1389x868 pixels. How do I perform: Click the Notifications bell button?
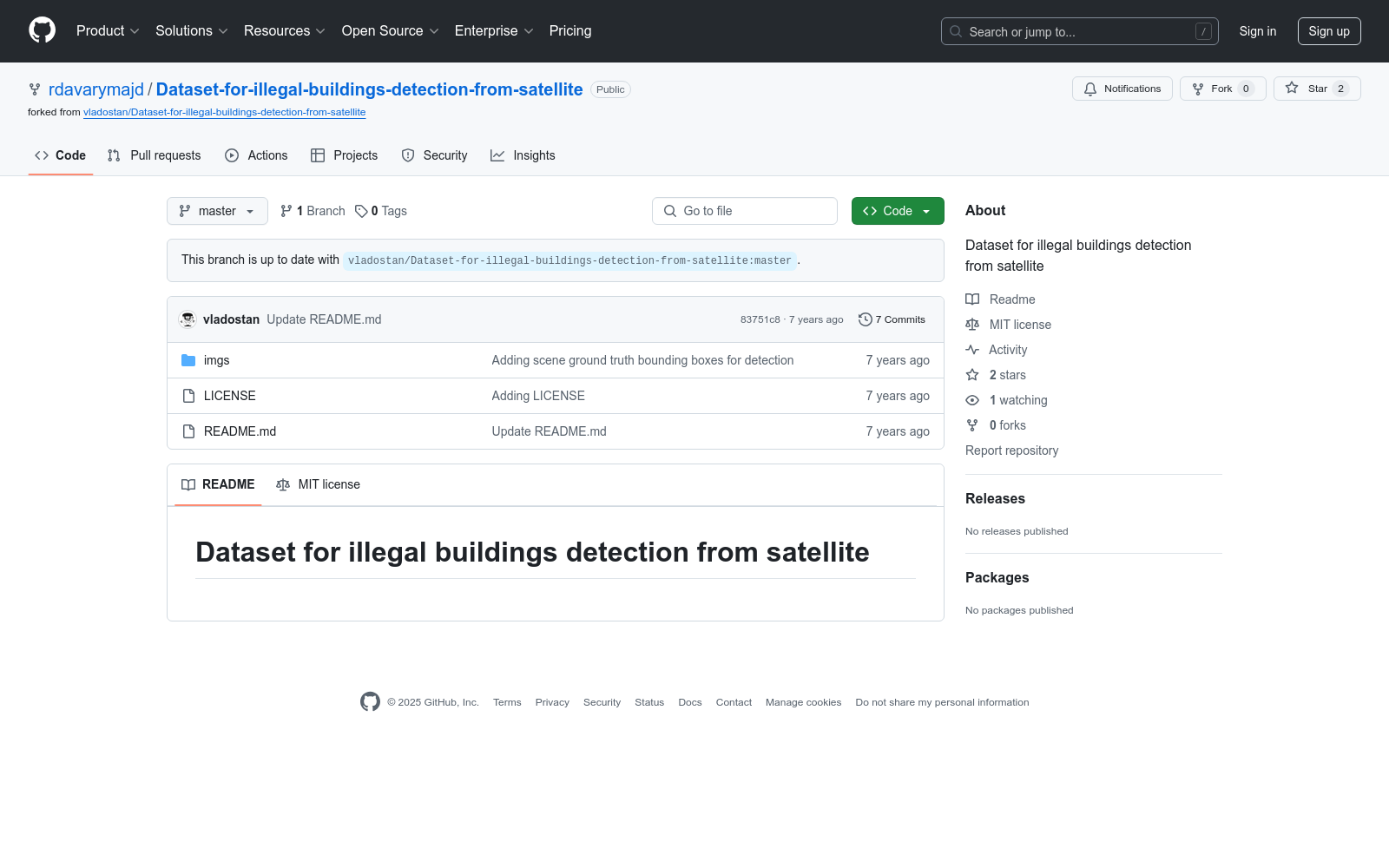pyautogui.click(x=1122, y=89)
